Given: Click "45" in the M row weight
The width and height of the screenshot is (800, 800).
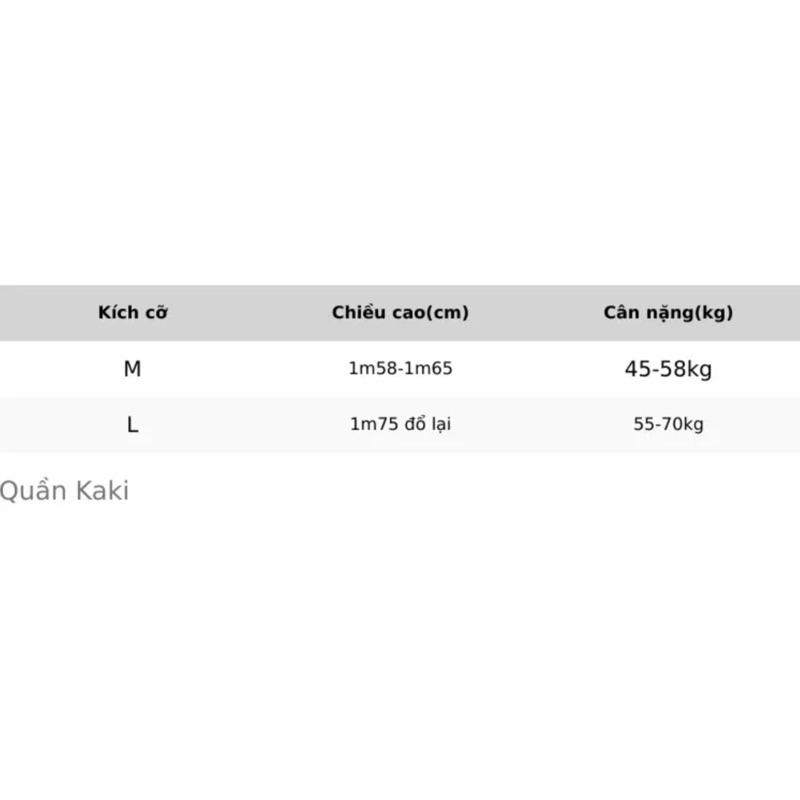Looking at the screenshot, I should (636, 370).
